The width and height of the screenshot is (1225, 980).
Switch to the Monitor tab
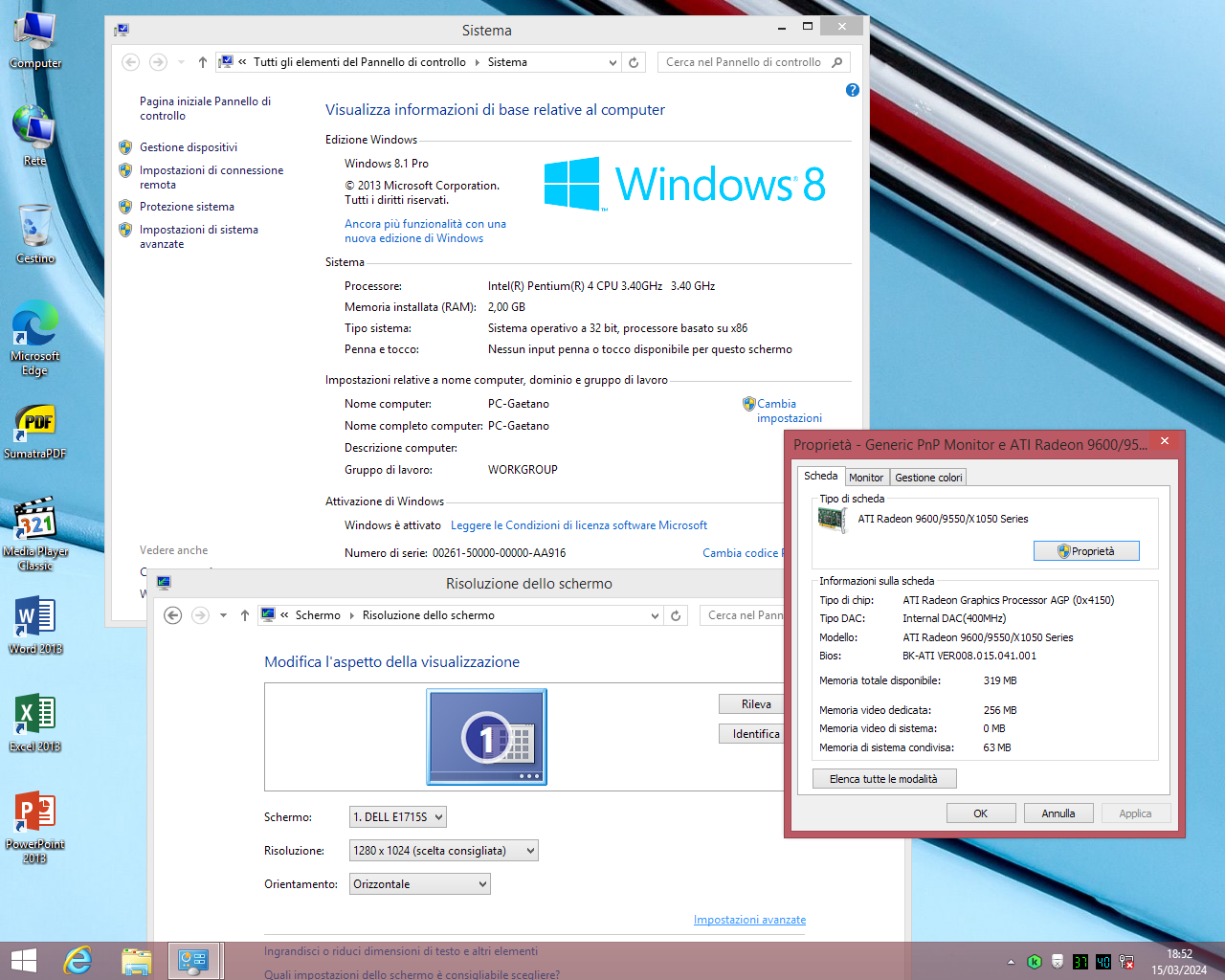click(x=866, y=478)
